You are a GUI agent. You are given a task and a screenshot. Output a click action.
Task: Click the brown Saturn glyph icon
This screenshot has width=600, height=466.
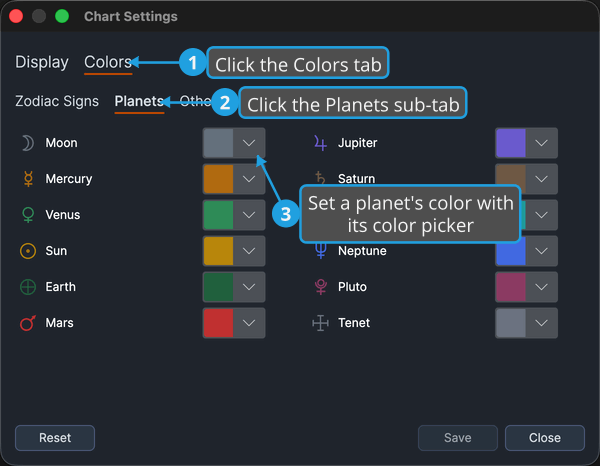(320, 178)
